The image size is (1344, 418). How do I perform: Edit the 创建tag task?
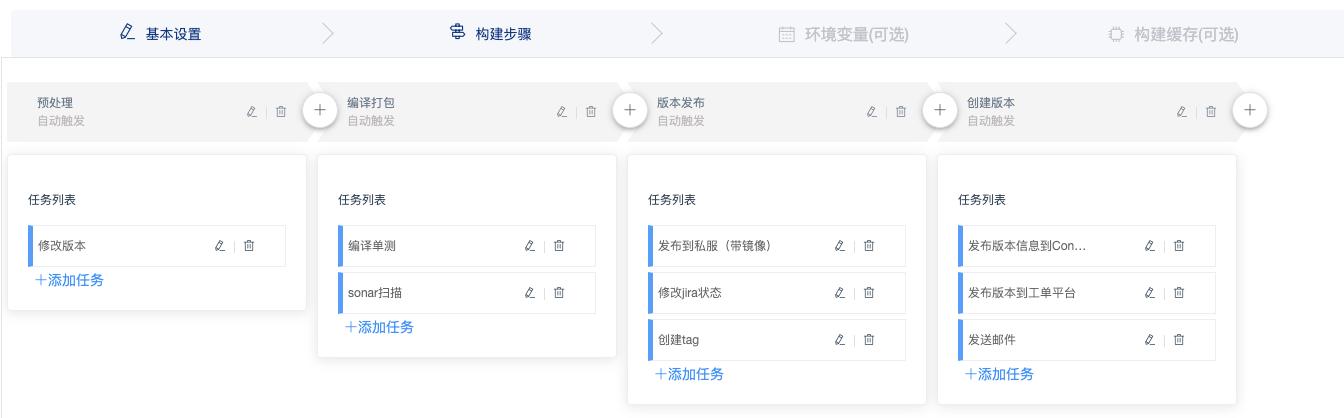[840, 340]
